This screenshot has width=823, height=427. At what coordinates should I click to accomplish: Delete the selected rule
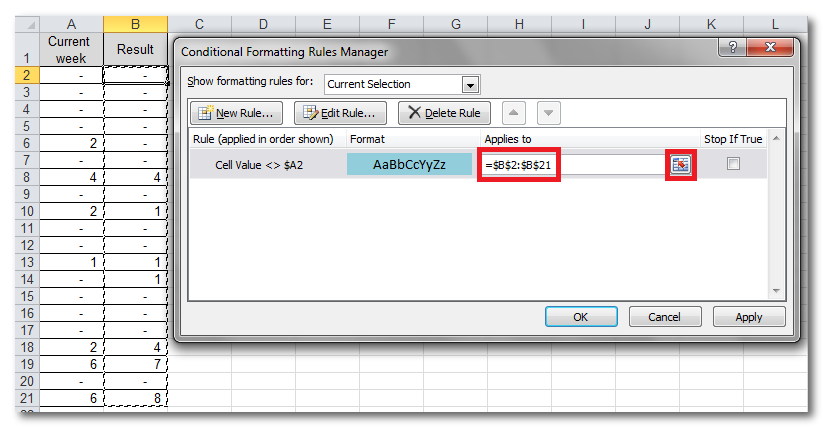coord(444,113)
